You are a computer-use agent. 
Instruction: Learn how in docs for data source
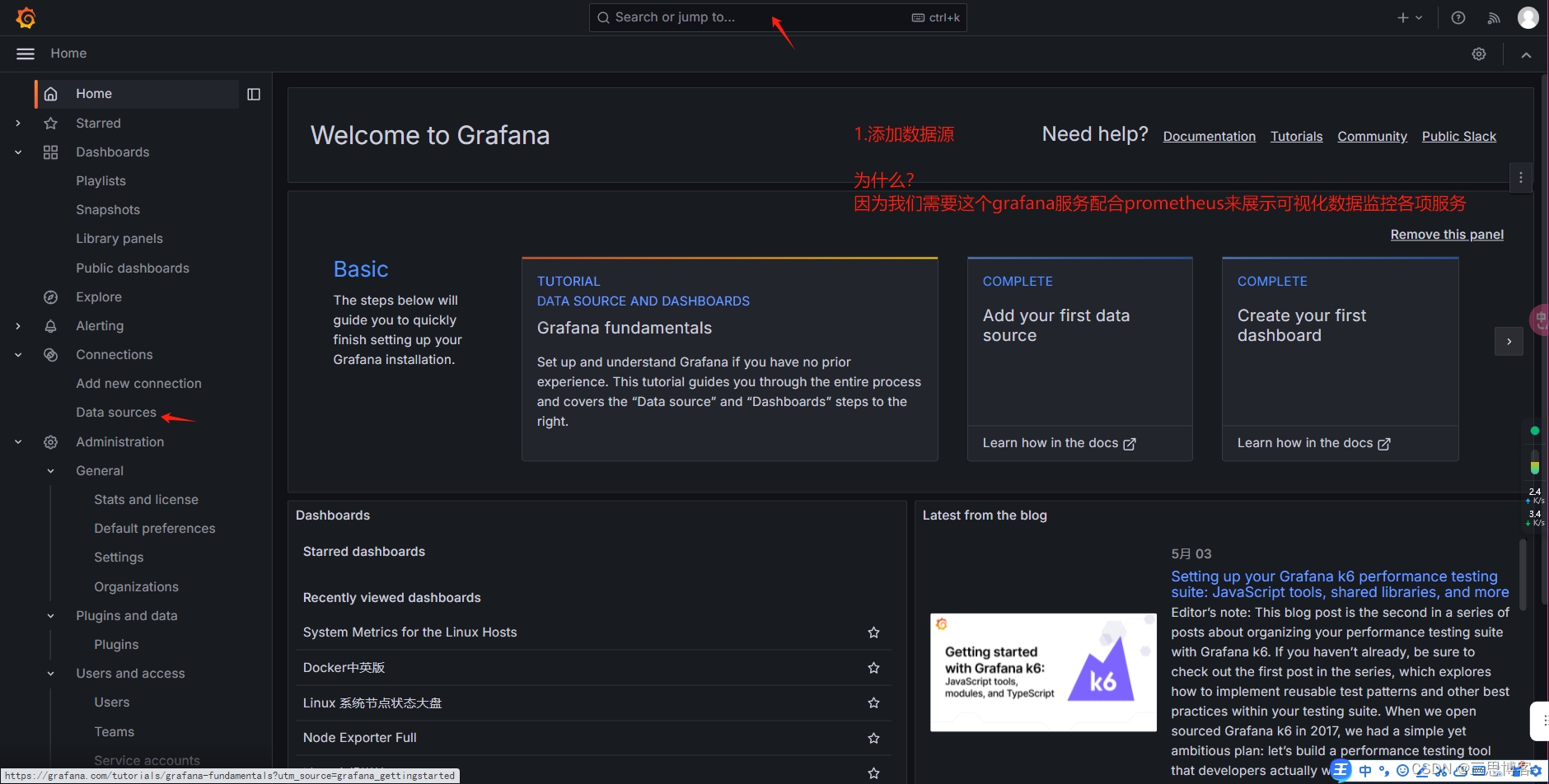coord(1059,443)
